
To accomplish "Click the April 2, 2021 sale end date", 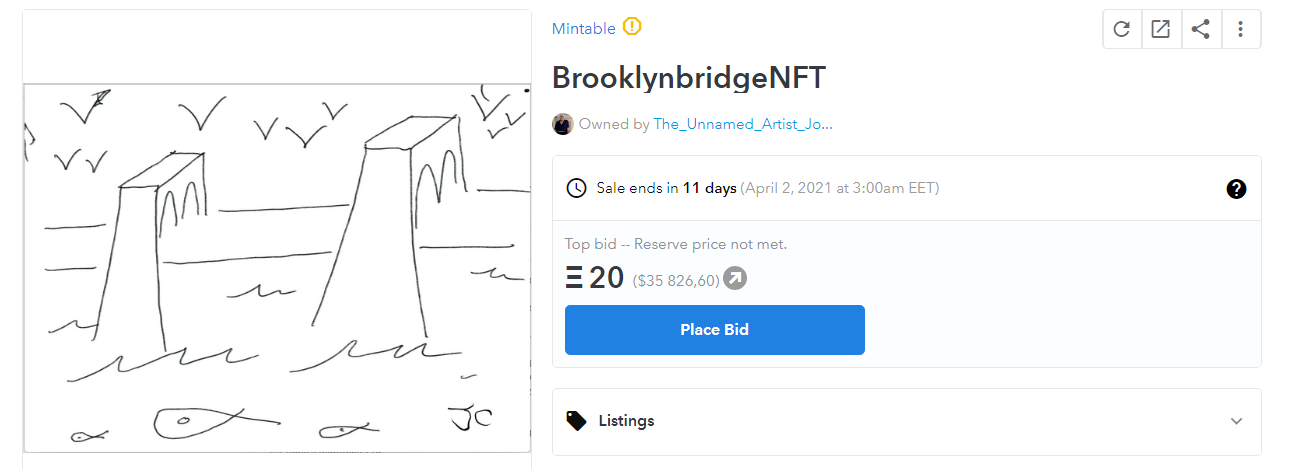I will click(x=839, y=188).
